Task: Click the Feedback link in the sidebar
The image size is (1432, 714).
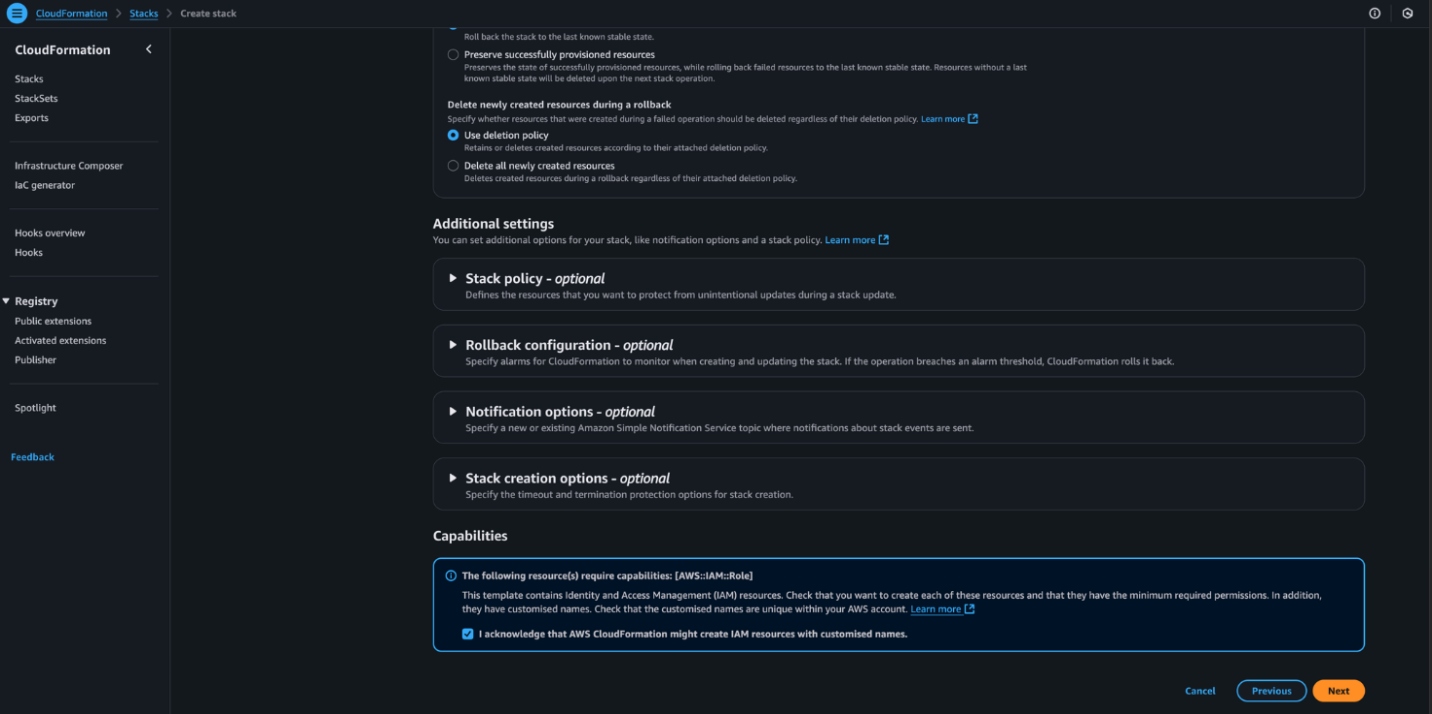Action: click(x=33, y=457)
